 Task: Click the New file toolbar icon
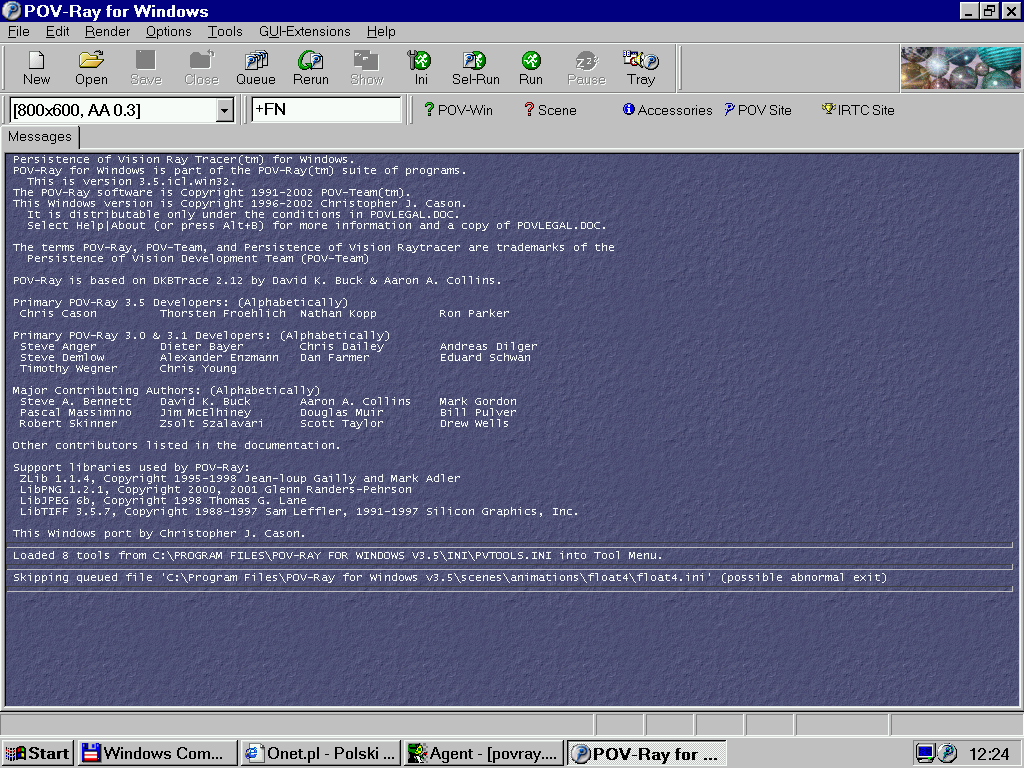tap(36, 68)
